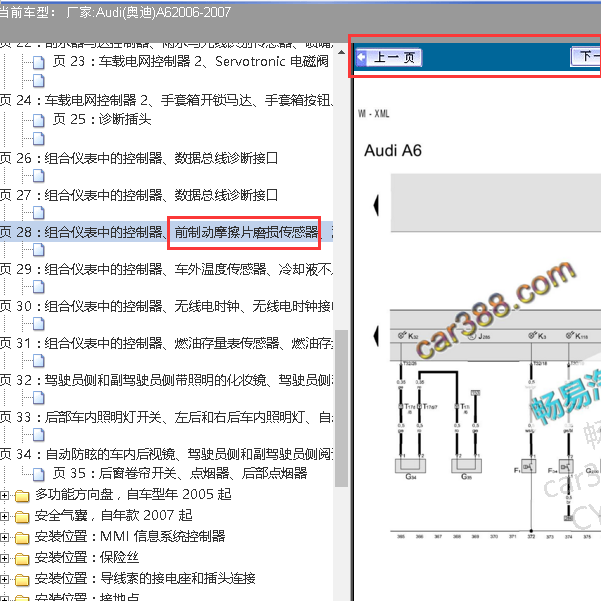Open tree item 页 23 车载电网控制器 2
Screen dimensions: 601x601
[x=190, y=61]
